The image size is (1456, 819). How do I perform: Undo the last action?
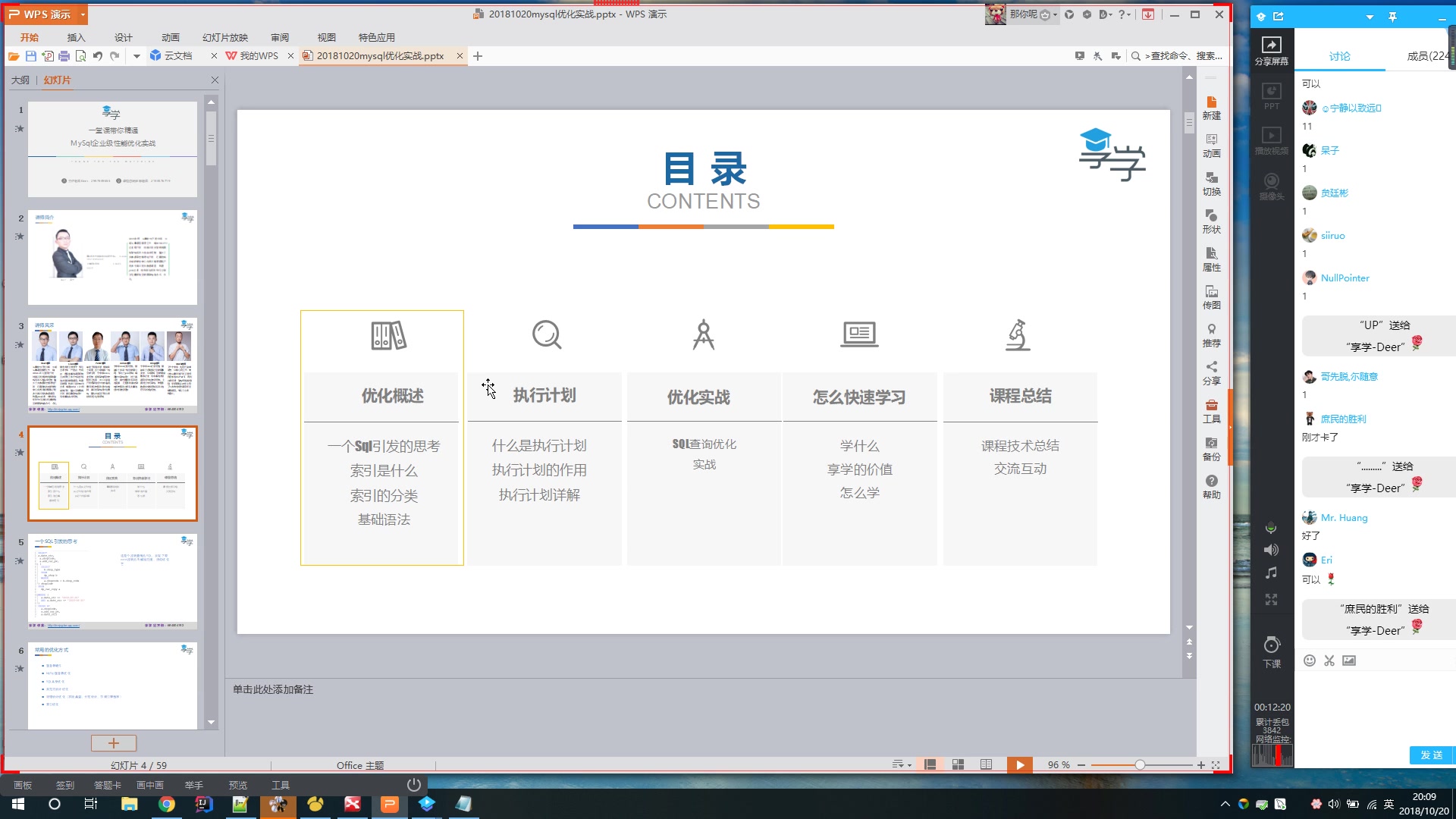point(98,56)
